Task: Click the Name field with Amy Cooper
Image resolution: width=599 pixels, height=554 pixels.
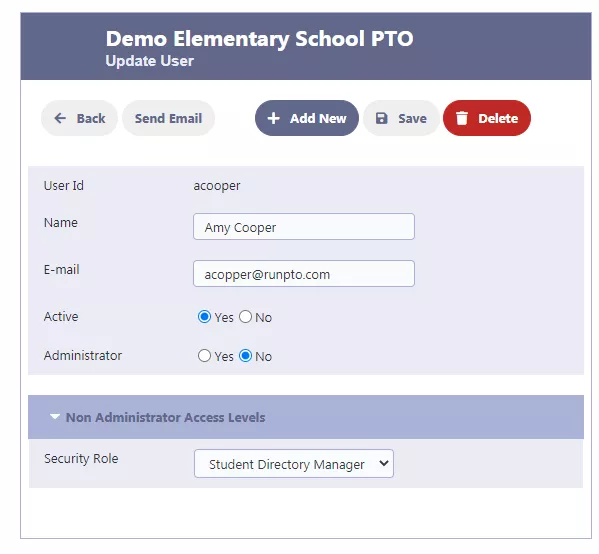Action: pyautogui.click(x=304, y=227)
